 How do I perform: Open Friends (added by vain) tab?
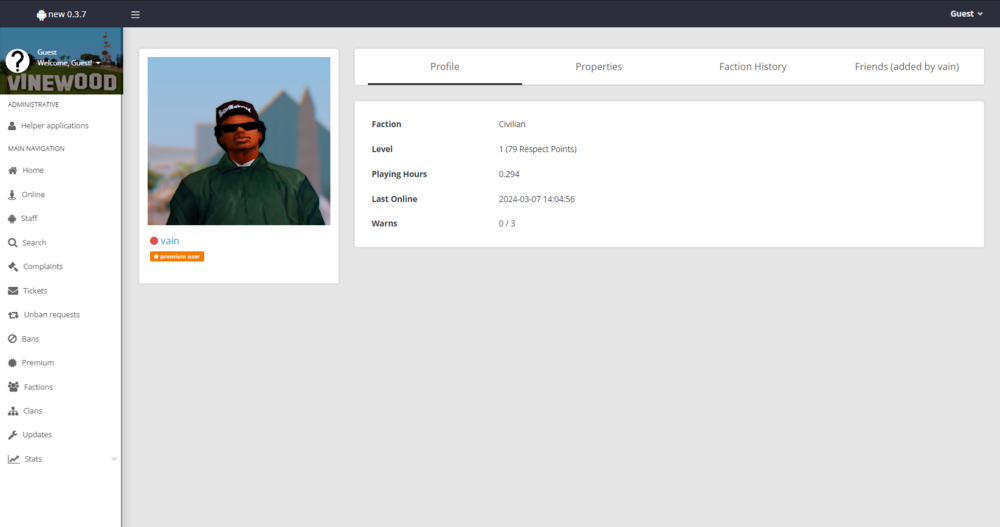point(906,66)
